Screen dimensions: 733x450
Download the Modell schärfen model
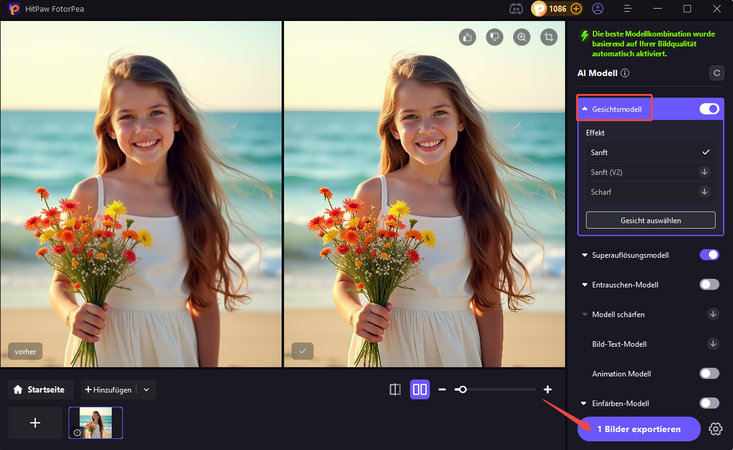coord(713,314)
